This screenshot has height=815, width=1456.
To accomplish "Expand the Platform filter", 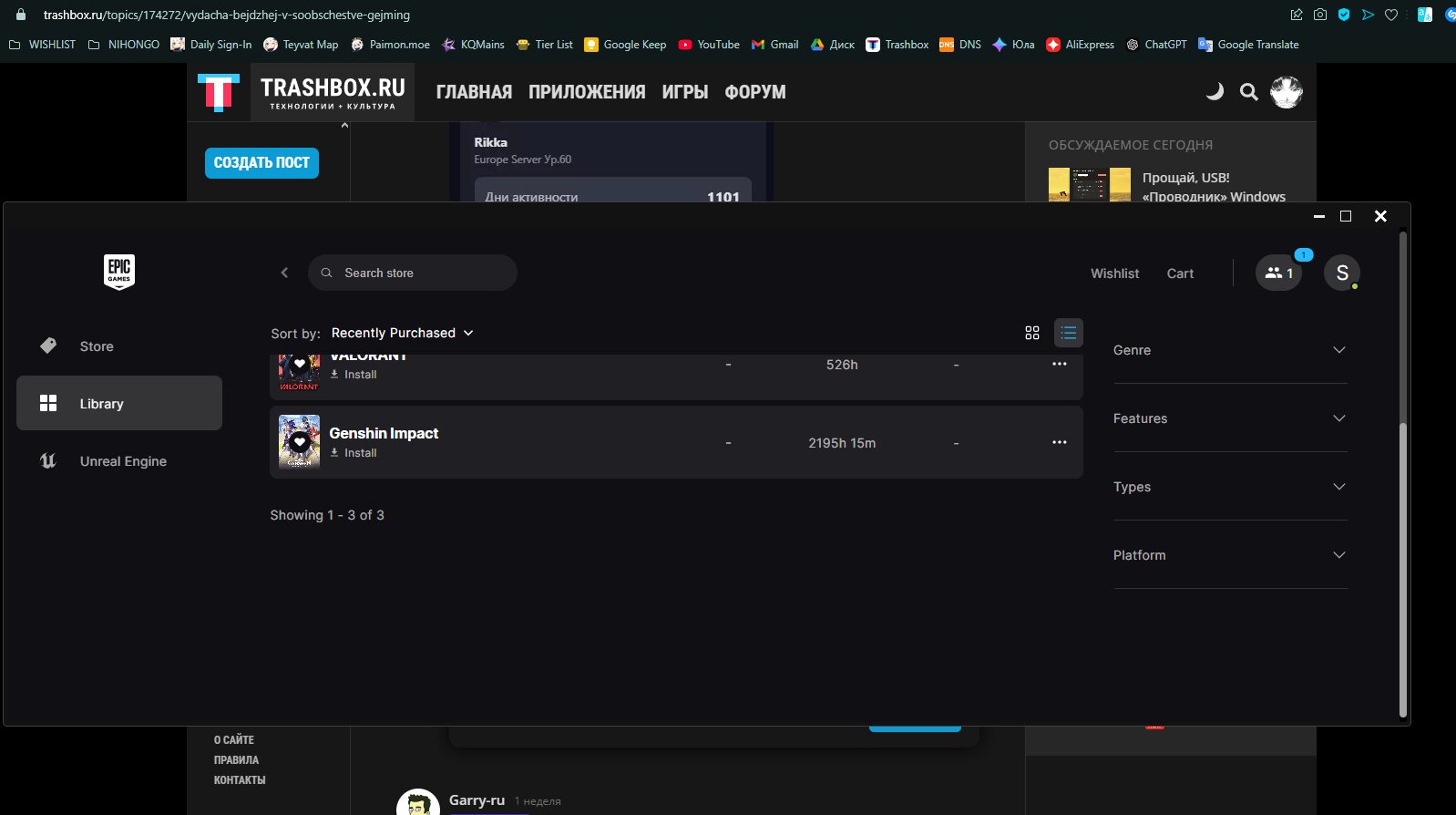I will click(1230, 555).
